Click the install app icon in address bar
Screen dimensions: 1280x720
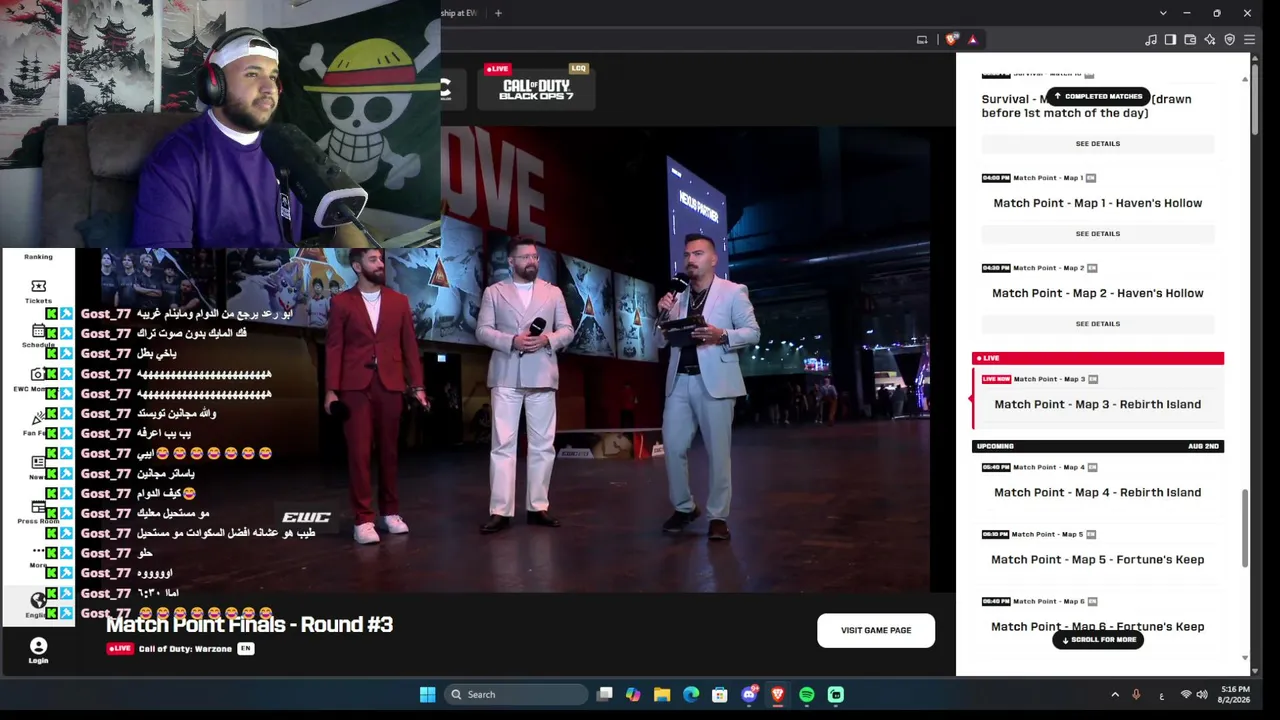(x=922, y=40)
